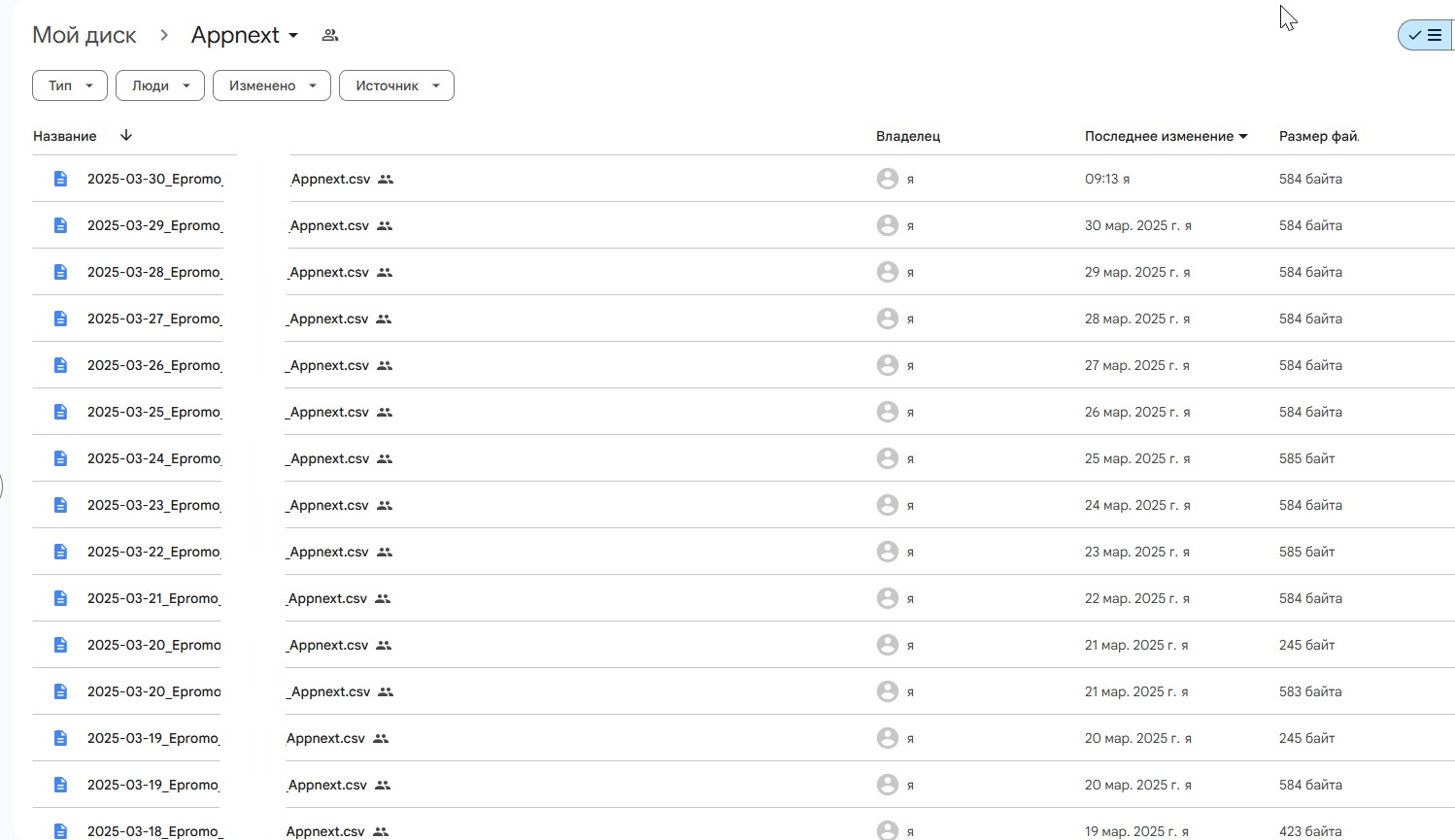This screenshot has width=1455, height=840.
Task: Expand the Appnext folder menu arrow
Action: (x=293, y=36)
